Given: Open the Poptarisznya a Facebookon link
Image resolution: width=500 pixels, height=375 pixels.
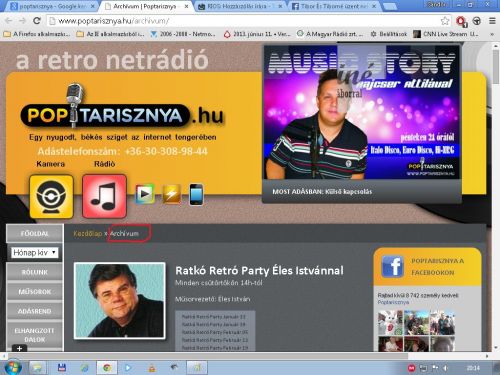Looking at the screenshot, I should coord(438,267).
